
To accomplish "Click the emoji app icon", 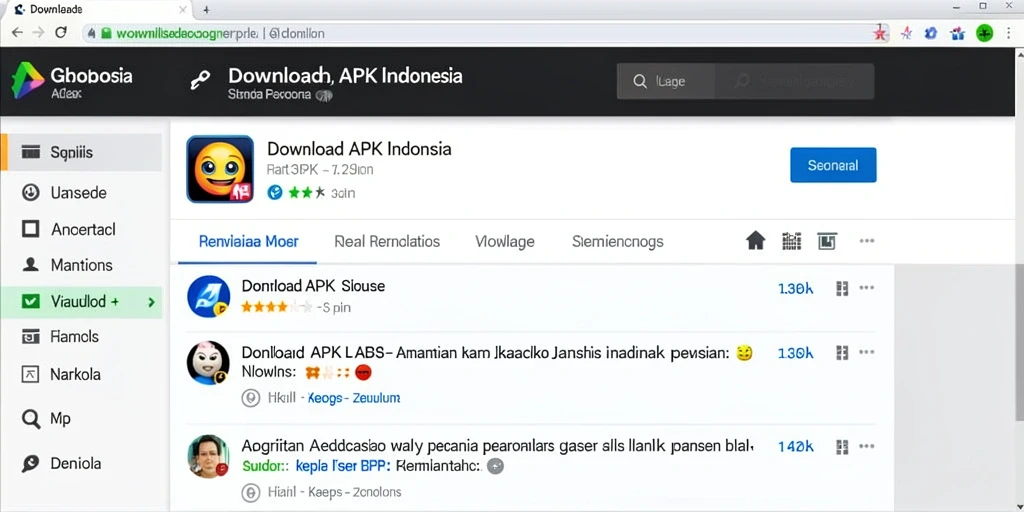I will point(220,168).
